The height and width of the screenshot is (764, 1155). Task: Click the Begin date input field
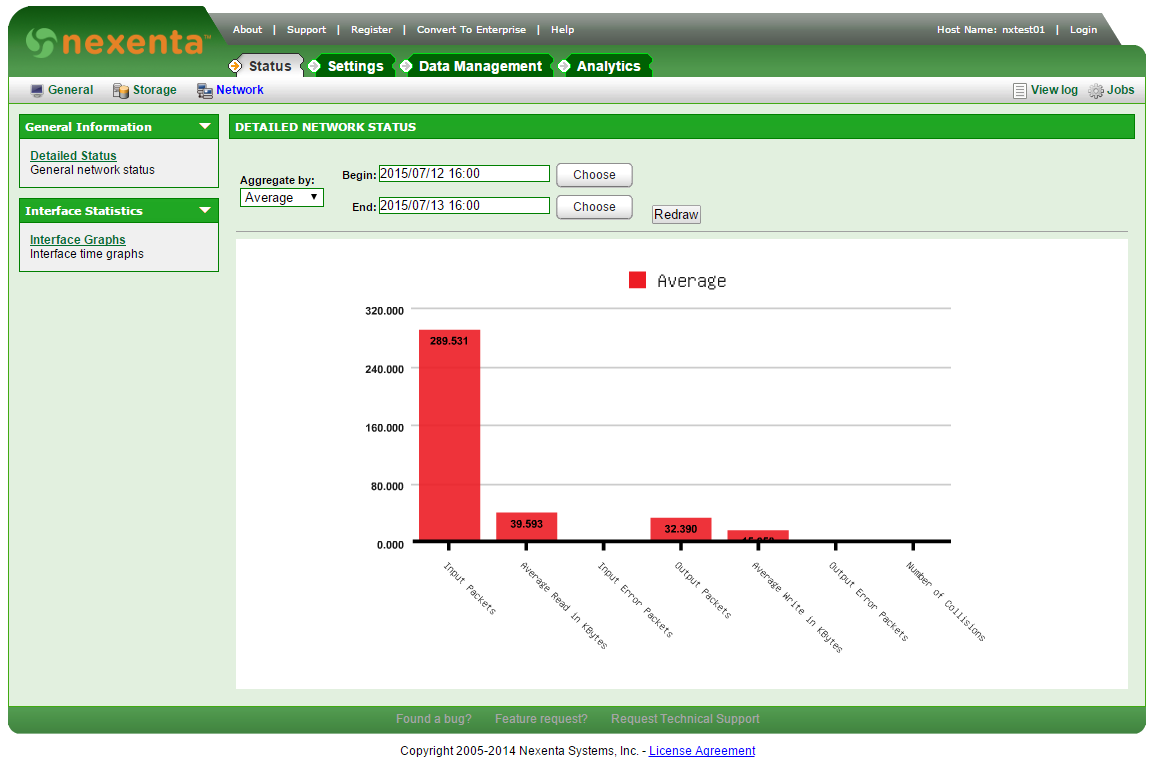(464, 174)
